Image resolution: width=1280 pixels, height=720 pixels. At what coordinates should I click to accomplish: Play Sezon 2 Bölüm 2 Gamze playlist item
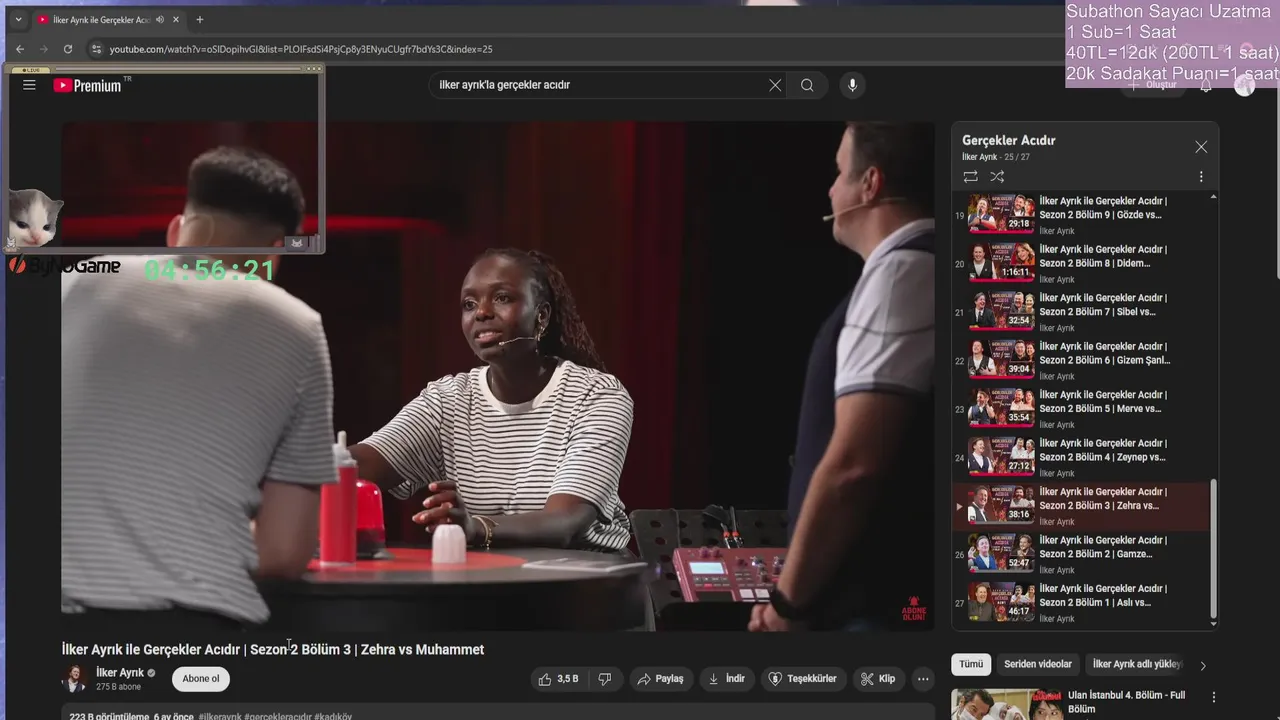[x=1082, y=555]
